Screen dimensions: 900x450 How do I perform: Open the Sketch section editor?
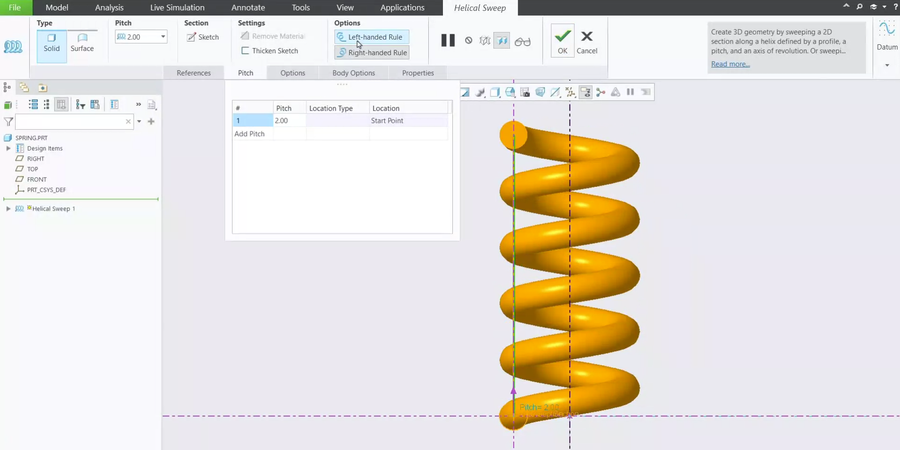point(202,37)
